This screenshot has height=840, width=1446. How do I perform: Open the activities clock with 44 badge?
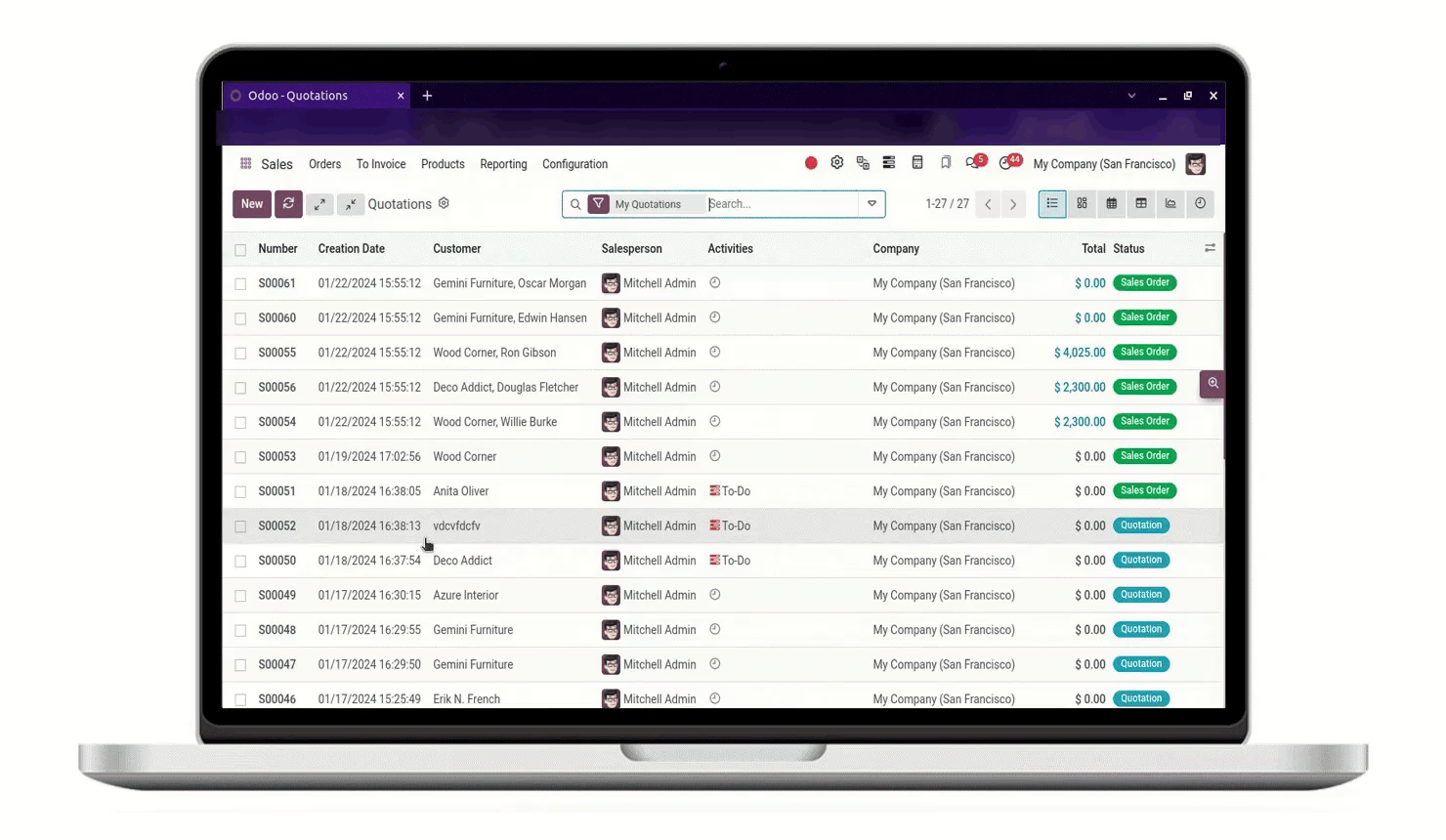click(1009, 162)
